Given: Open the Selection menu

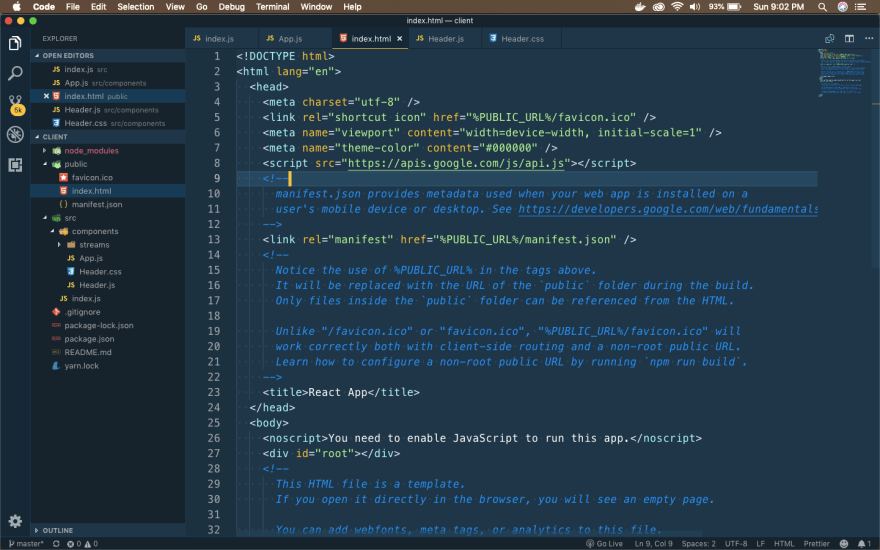Looking at the screenshot, I should point(135,7).
